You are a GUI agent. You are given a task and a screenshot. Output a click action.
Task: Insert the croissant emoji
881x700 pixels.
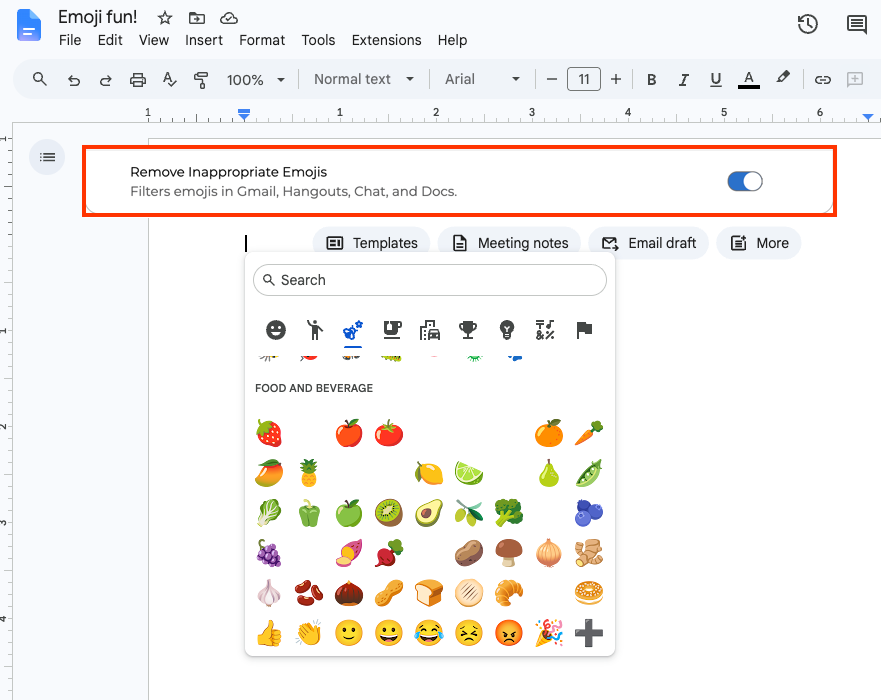tap(509, 593)
